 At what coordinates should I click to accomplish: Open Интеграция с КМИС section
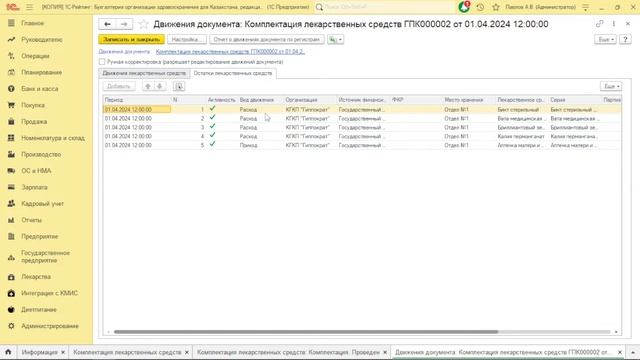click(x=49, y=293)
